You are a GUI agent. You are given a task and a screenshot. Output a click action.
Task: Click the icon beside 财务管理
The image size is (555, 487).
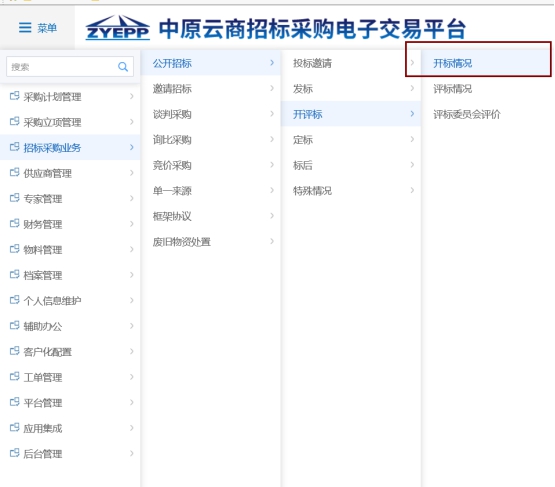tap(15, 223)
